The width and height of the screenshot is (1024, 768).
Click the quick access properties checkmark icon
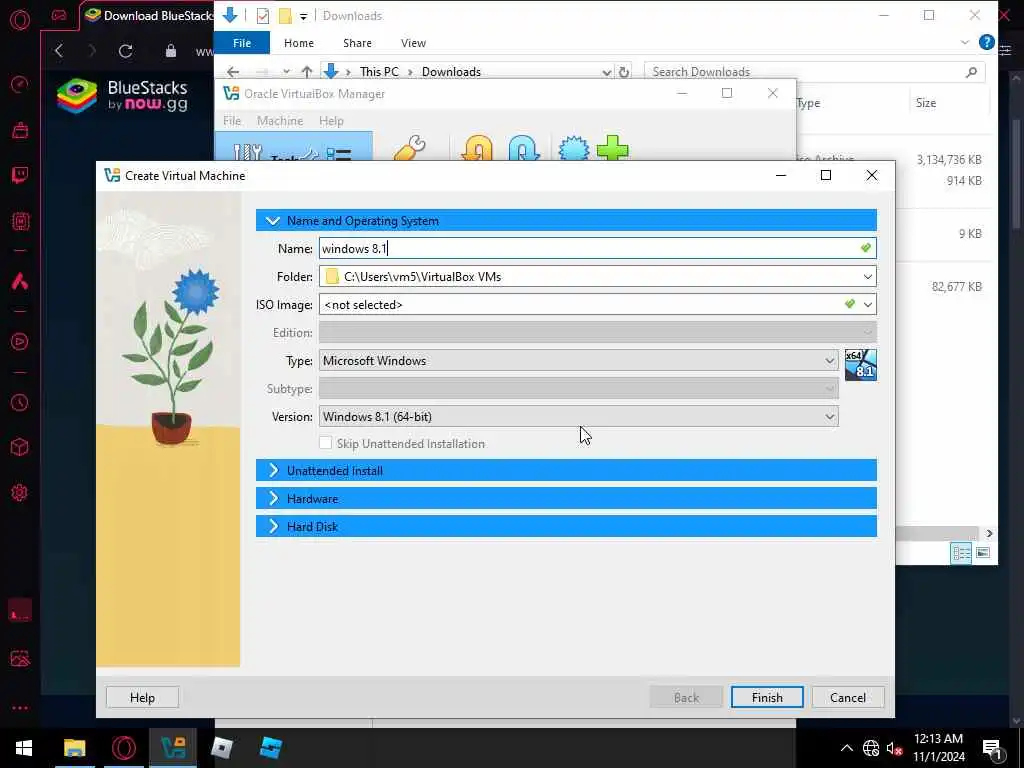[263, 16]
